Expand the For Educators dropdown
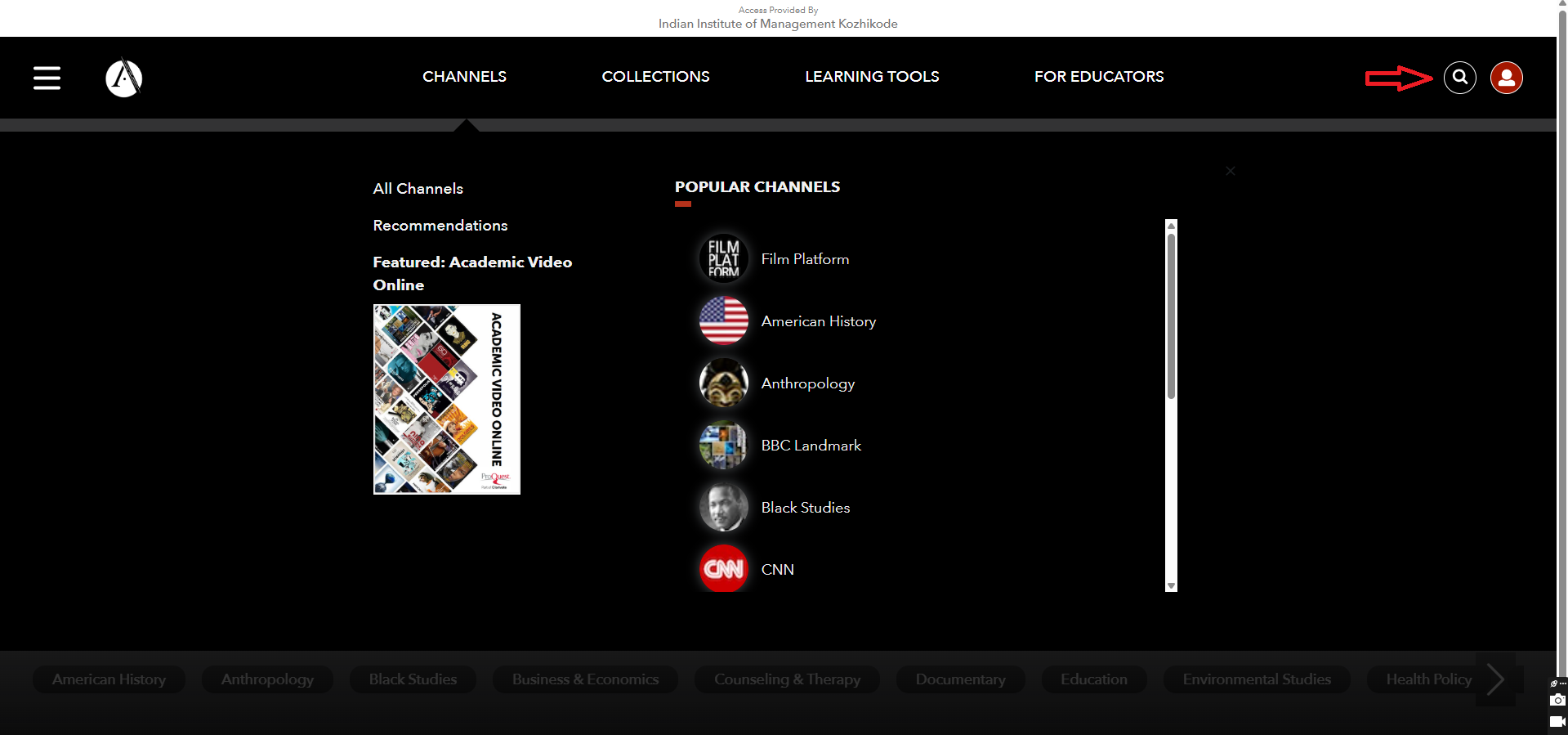The image size is (1568, 735). pyautogui.click(x=1098, y=77)
